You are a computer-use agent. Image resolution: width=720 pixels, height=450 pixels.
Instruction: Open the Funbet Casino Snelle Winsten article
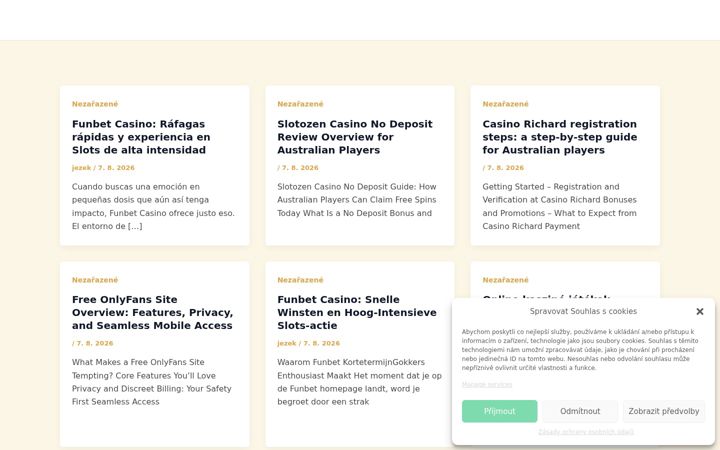coord(357,312)
